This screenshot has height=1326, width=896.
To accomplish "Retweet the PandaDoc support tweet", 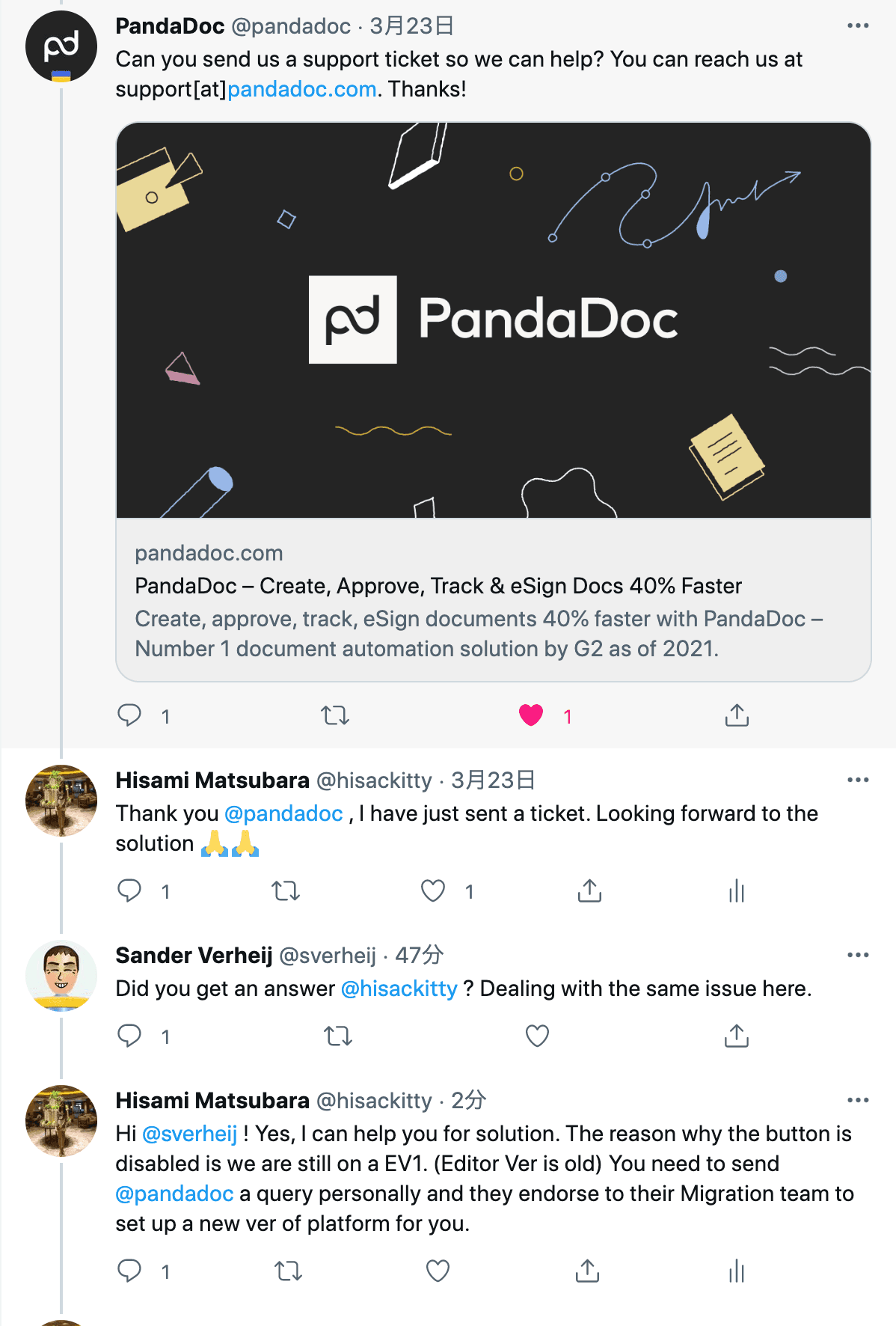I will [x=335, y=715].
